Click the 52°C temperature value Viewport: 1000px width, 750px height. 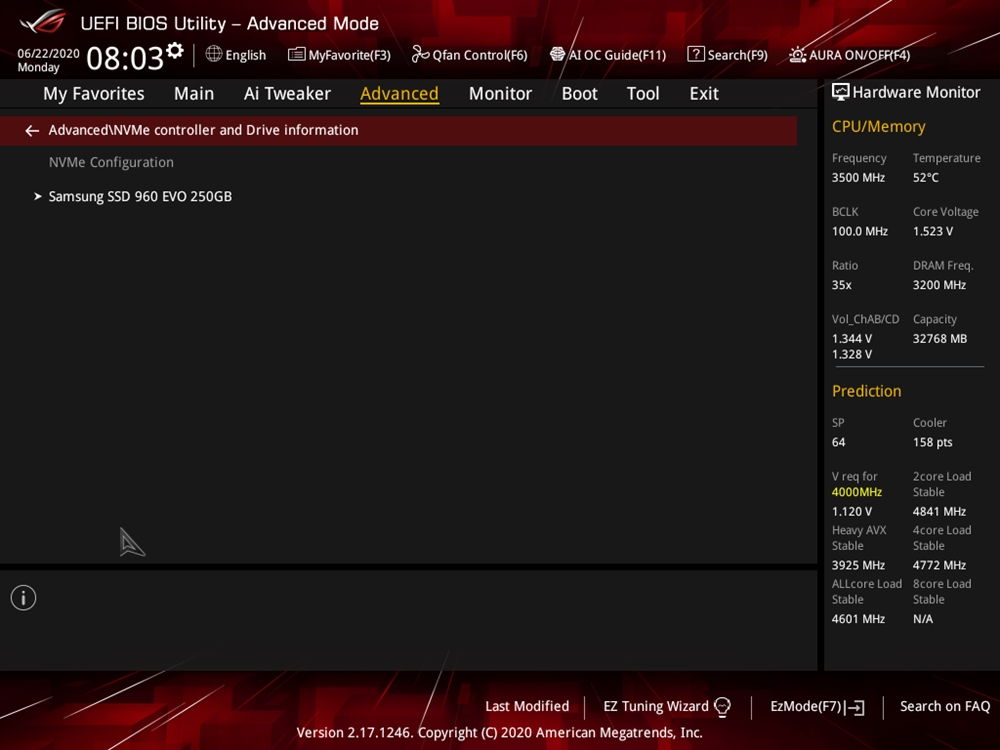[925, 178]
